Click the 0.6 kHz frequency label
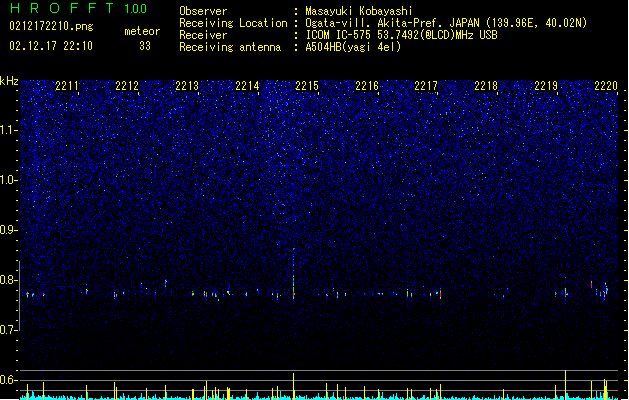The height and width of the screenshot is (400, 629). tap(9, 380)
